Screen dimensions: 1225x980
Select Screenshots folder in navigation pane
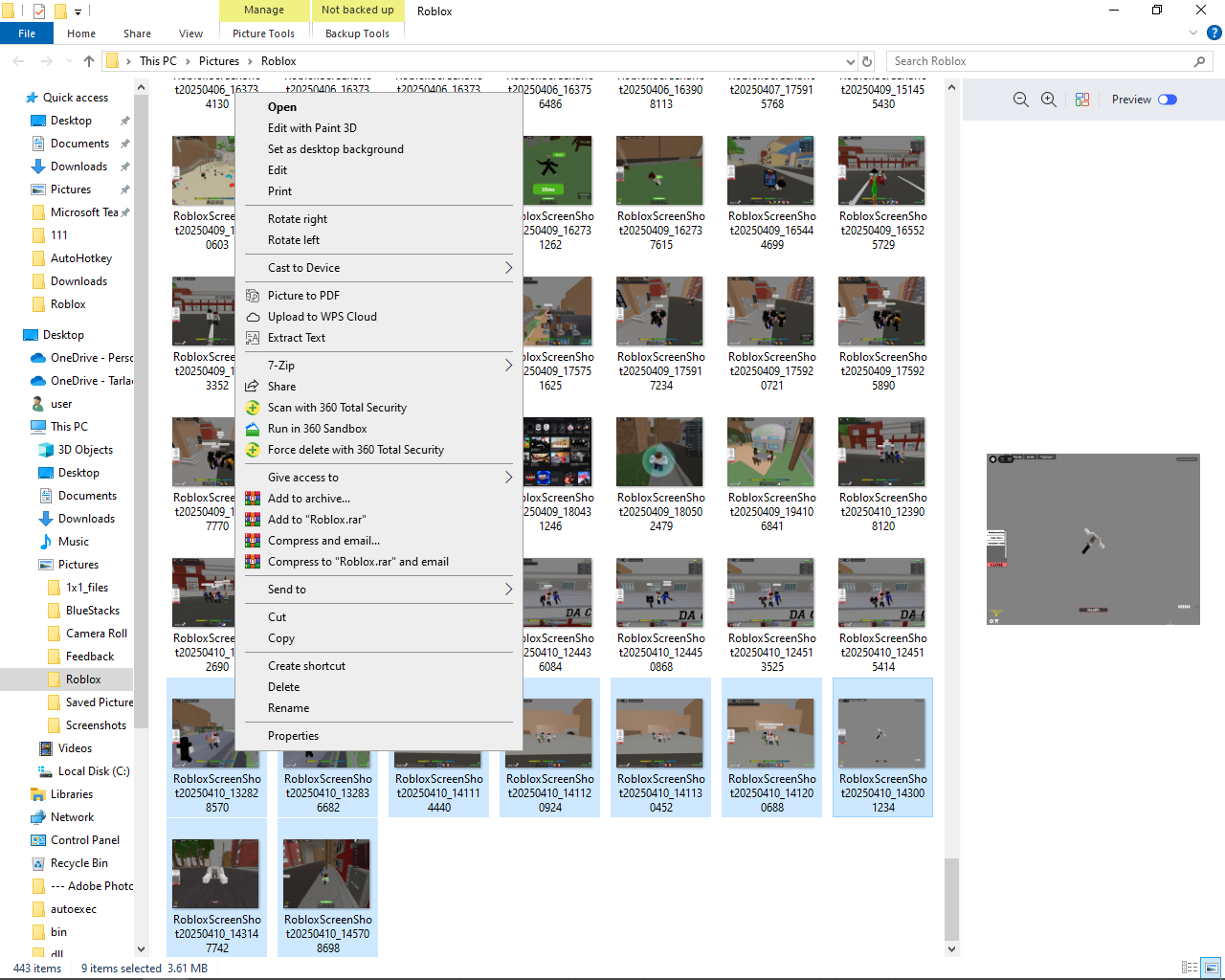[x=96, y=725]
